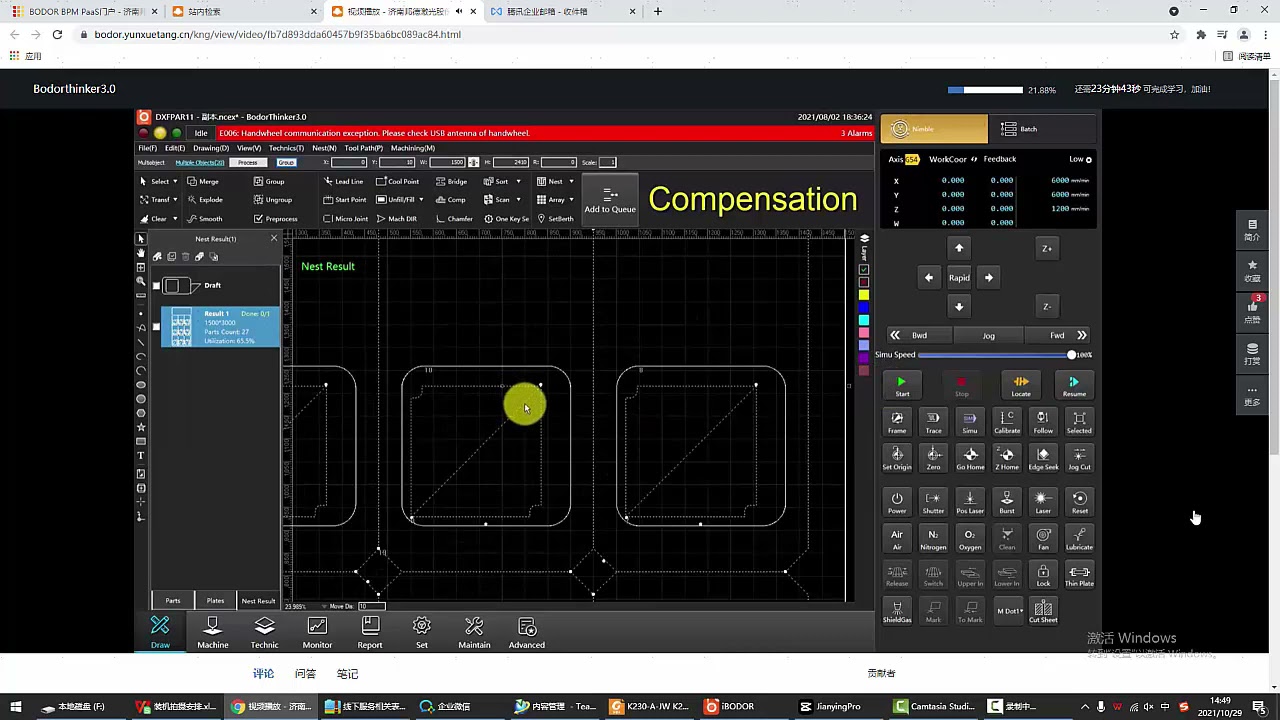This screenshot has width=1280, height=720.
Task: Click the Bridge tool
Action: tap(451, 181)
